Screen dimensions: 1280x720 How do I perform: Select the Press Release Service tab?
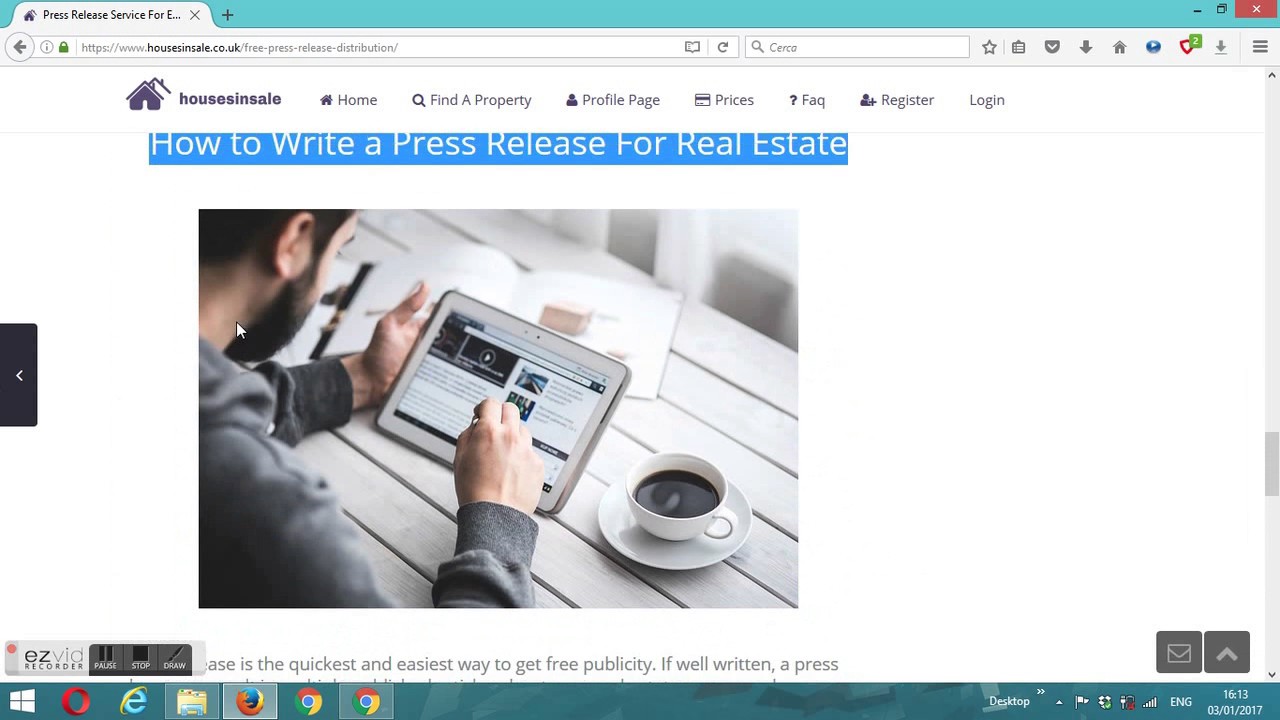tap(110, 15)
